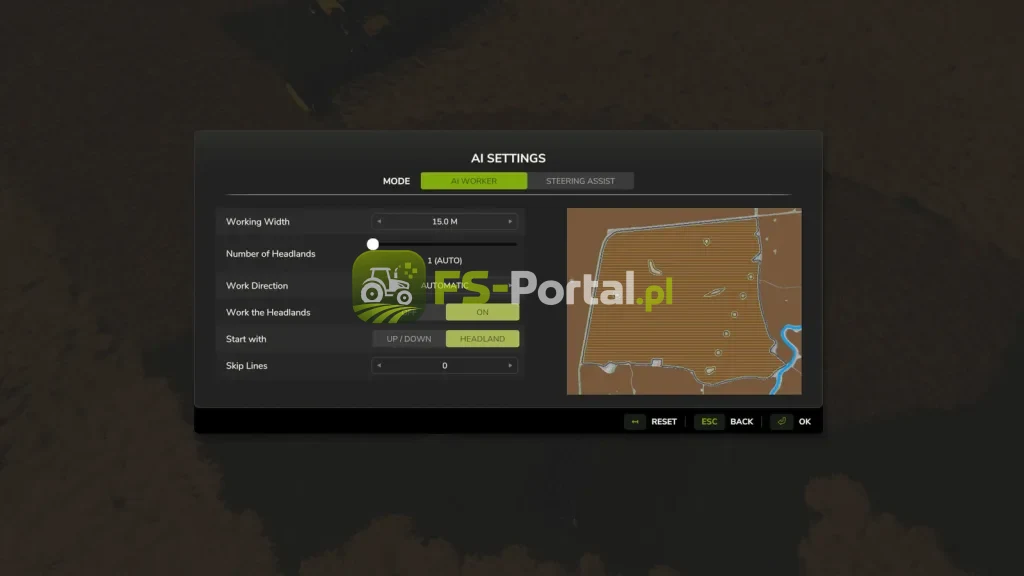Click the Number of Headlands label
Viewport: 1024px width, 576px height.
coord(270,254)
